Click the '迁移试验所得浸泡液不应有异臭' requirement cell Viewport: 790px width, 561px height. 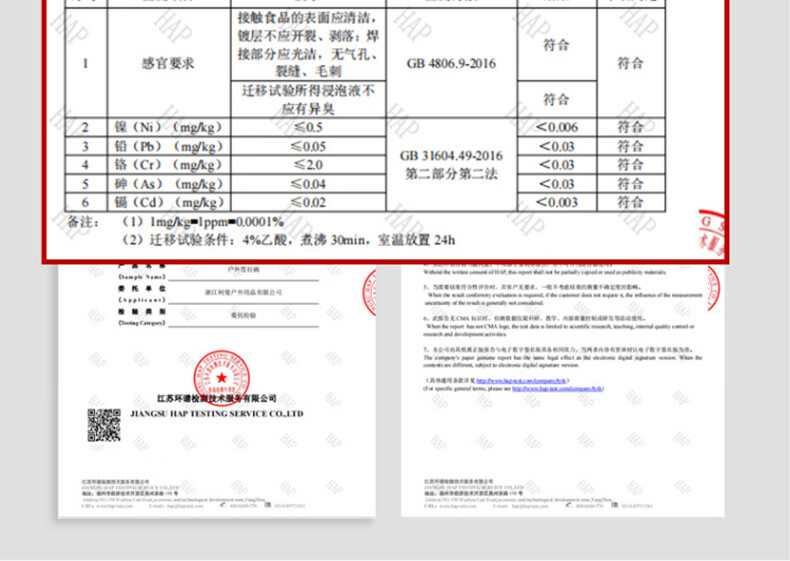coord(308,99)
